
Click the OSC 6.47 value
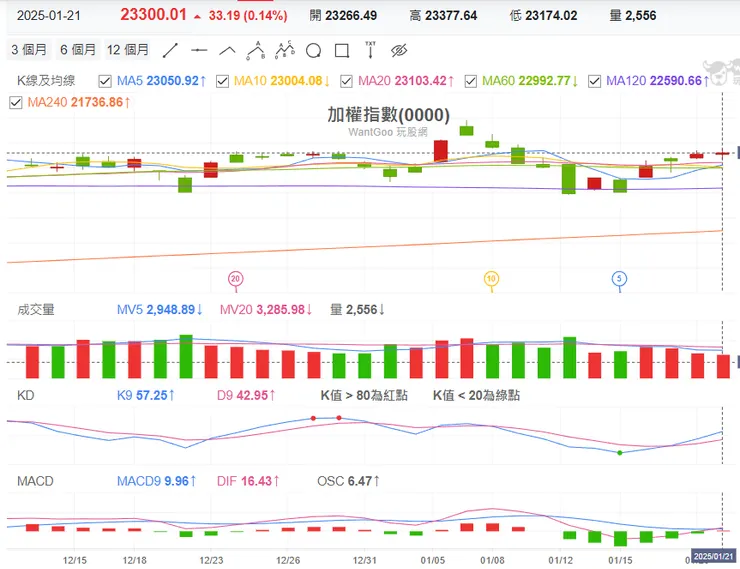point(348,481)
